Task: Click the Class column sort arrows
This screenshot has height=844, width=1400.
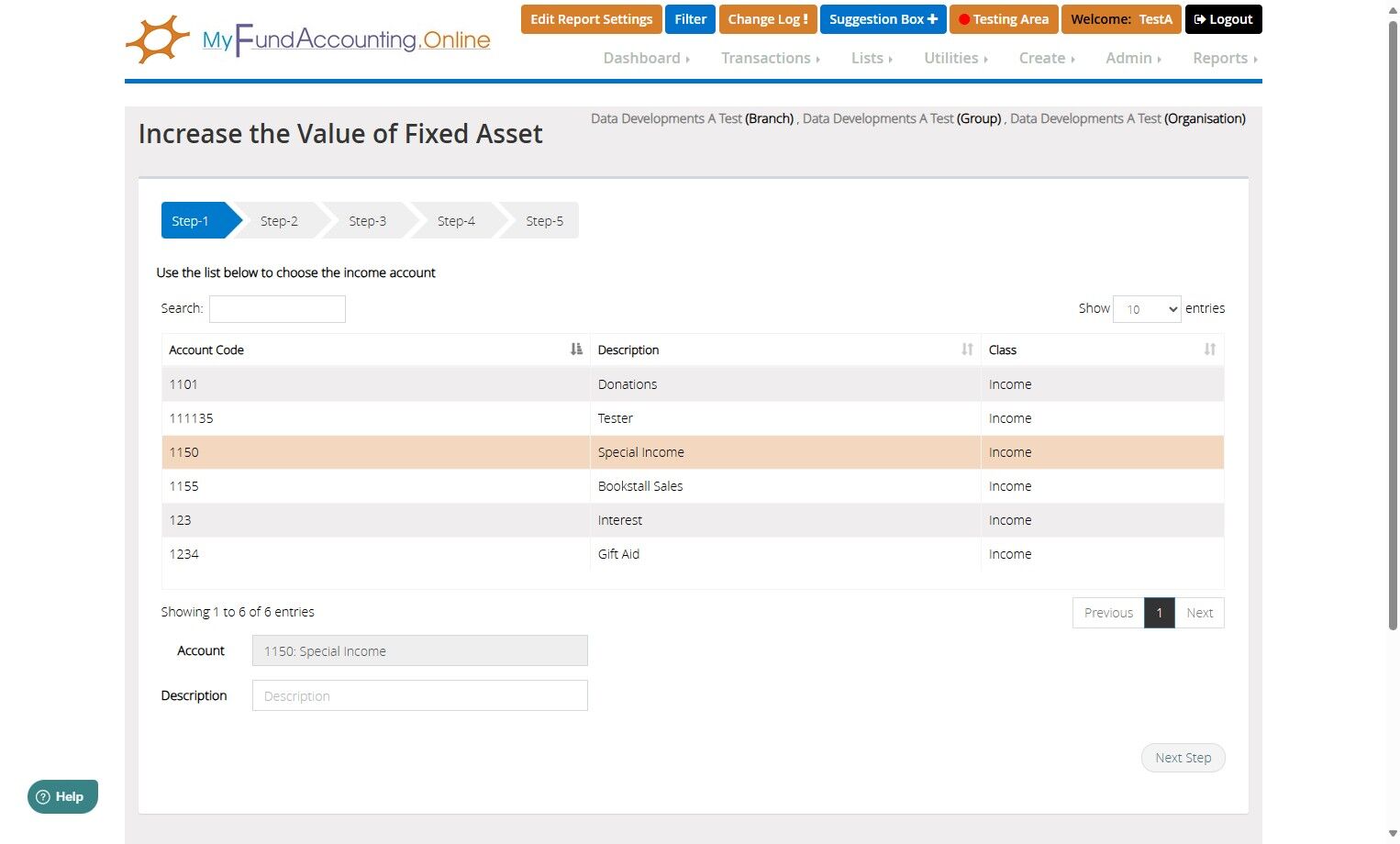Action: 1209,350
